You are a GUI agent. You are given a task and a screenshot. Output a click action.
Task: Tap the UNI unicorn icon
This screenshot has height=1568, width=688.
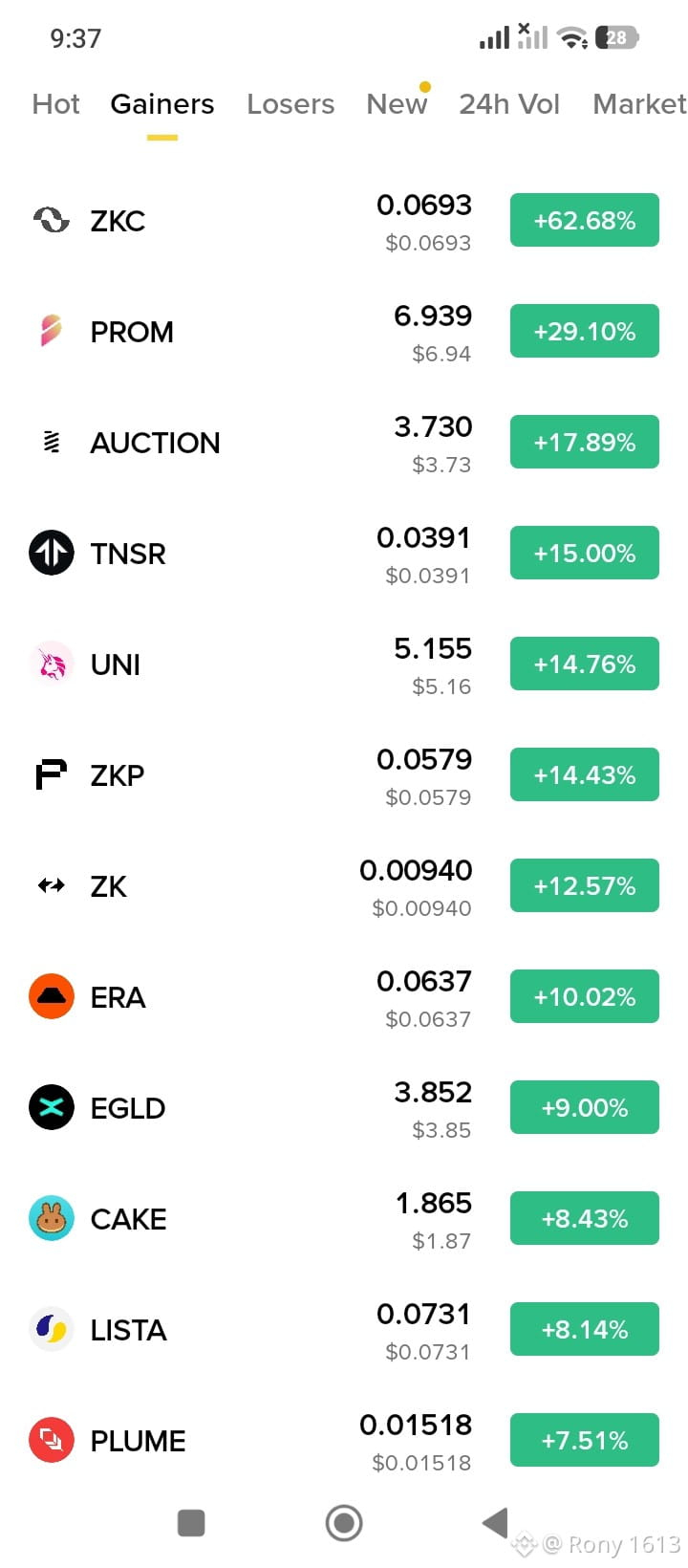coord(52,664)
